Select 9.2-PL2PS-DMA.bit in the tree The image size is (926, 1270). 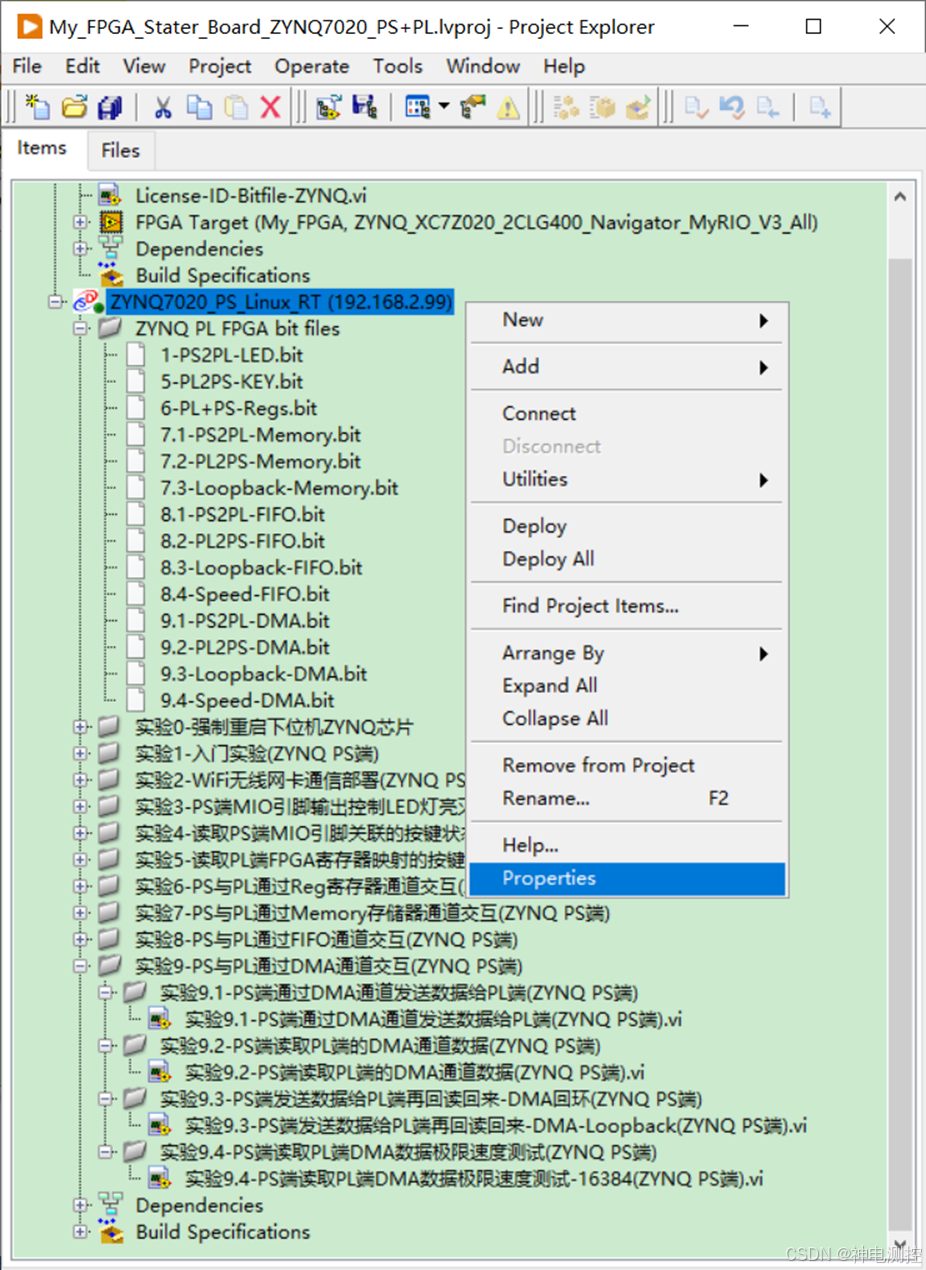245,647
